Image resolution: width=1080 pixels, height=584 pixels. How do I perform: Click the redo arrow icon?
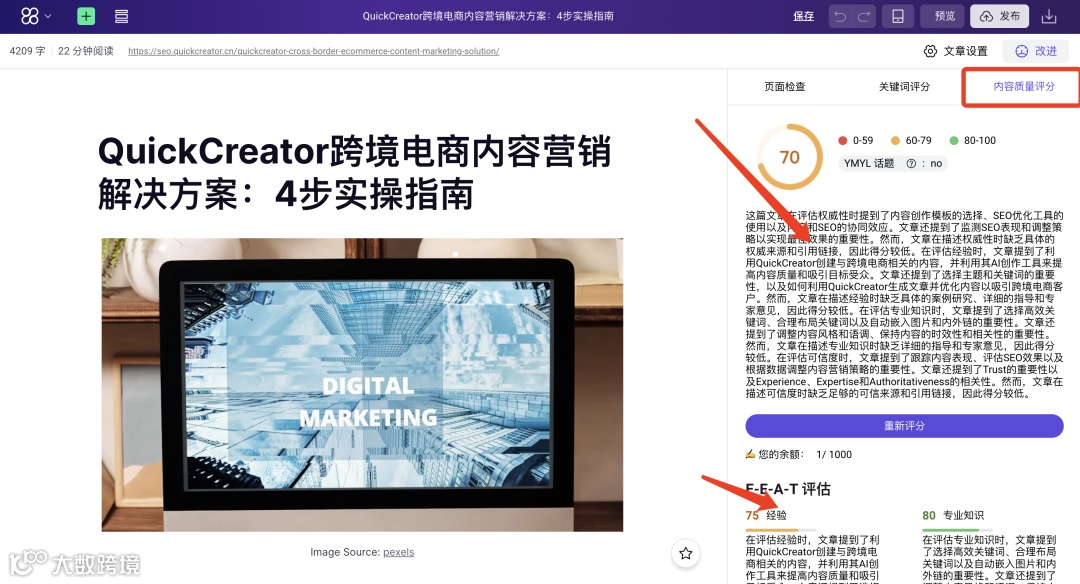(863, 16)
